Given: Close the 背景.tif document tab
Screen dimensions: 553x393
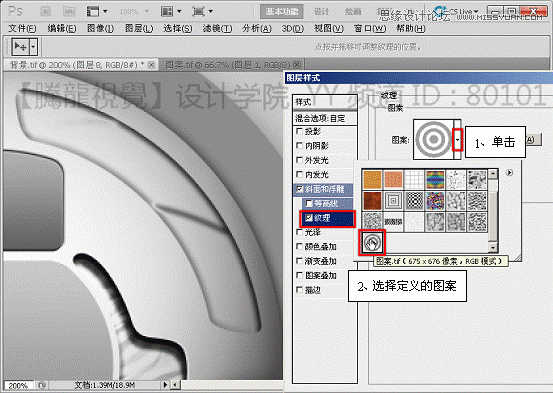Looking at the screenshot, I should 151,65.
